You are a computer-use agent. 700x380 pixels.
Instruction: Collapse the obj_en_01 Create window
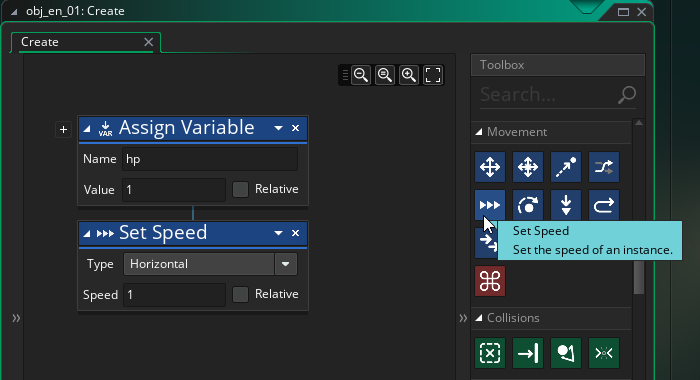(14, 12)
